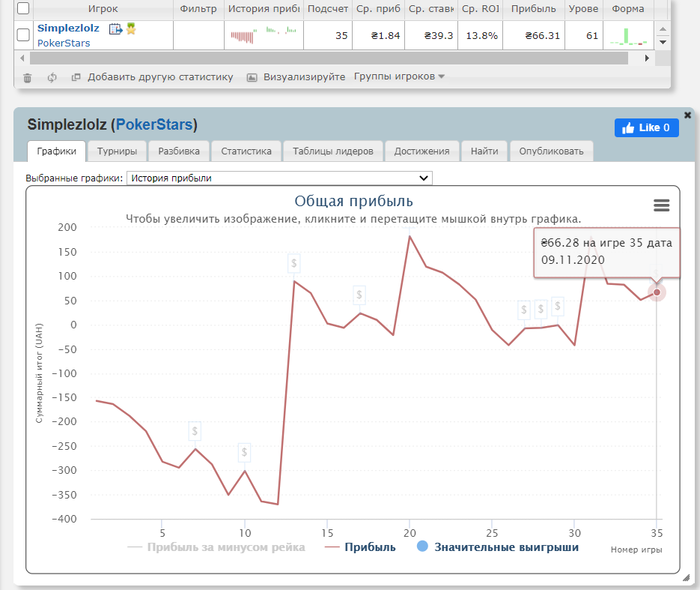The height and width of the screenshot is (590, 700).
Task: Switch to the 'Турниры' tab
Action: point(117,151)
